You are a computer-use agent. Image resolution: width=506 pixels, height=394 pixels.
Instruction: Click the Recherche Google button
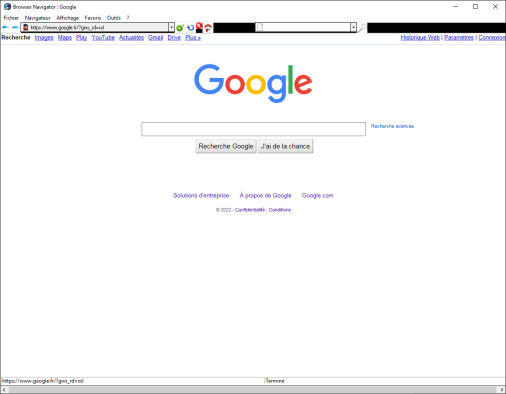tap(226, 146)
